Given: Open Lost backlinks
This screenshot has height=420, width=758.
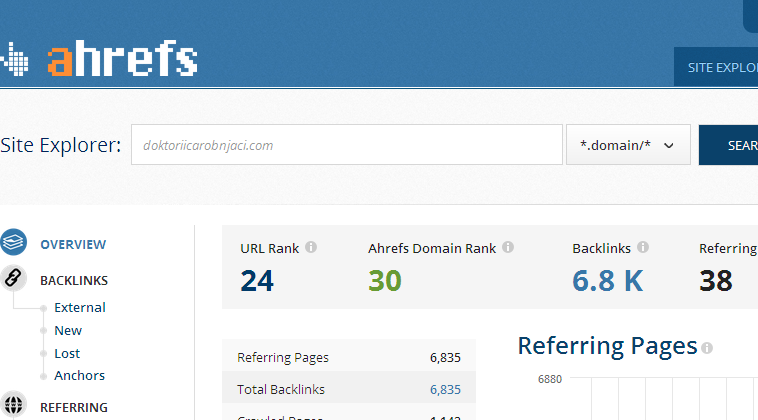Looking at the screenshot, I should 67,353.
